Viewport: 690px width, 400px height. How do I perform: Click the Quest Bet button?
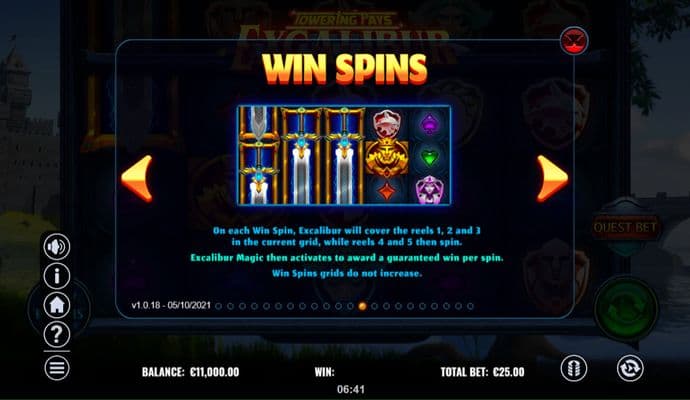pyautogui.click(x=625, y=228)
